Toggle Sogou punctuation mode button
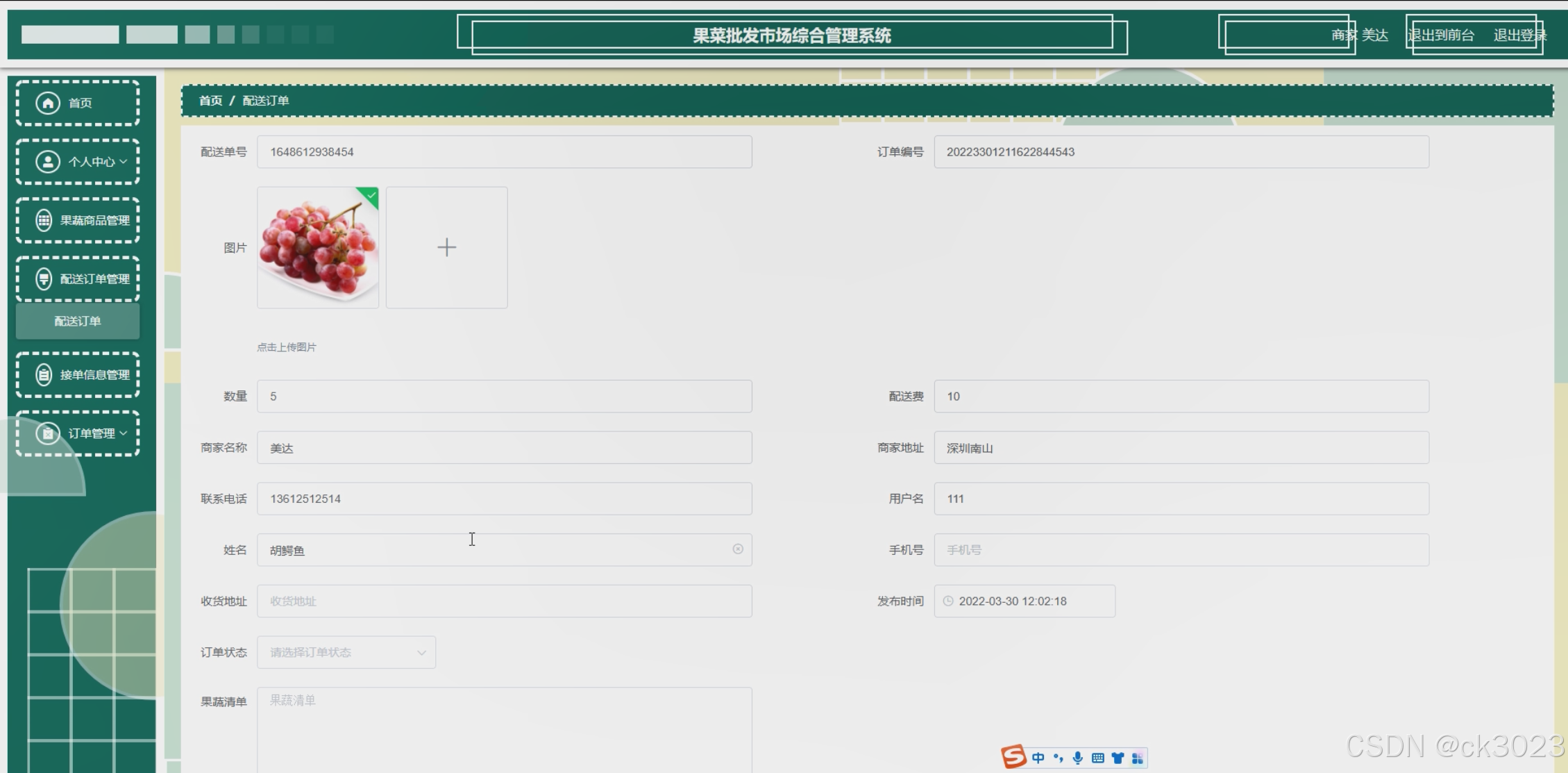 tap(1058, 758)
